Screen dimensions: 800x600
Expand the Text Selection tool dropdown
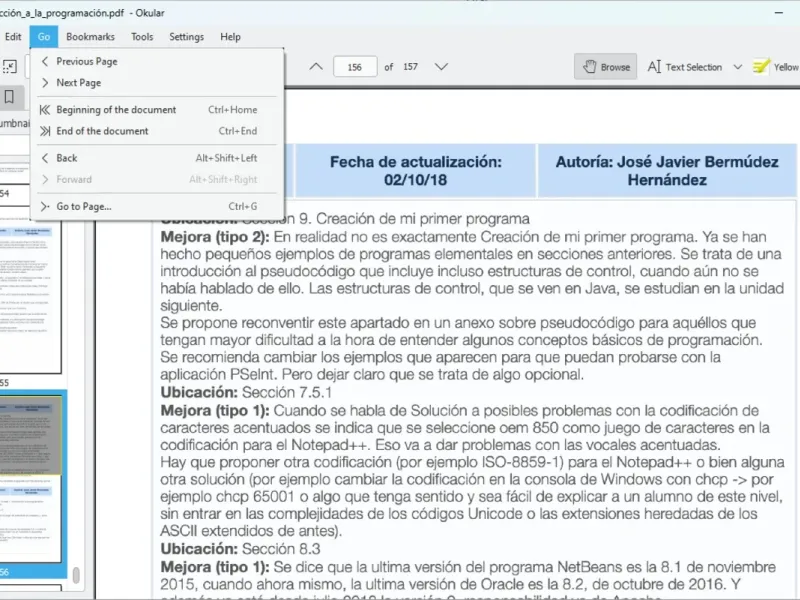pos(737,67)
